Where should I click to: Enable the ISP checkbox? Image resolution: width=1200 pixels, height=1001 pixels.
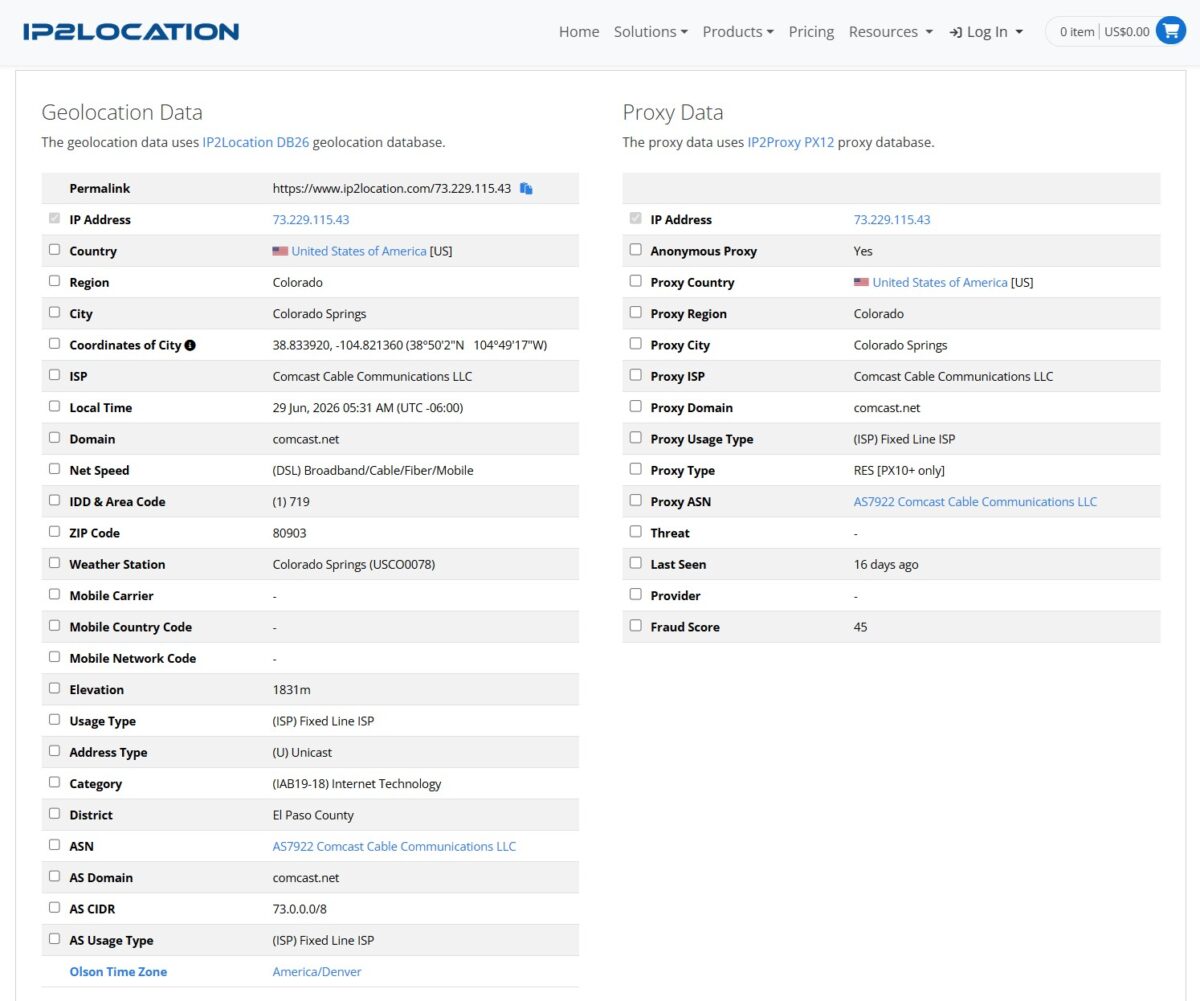[x=54, y=375]
